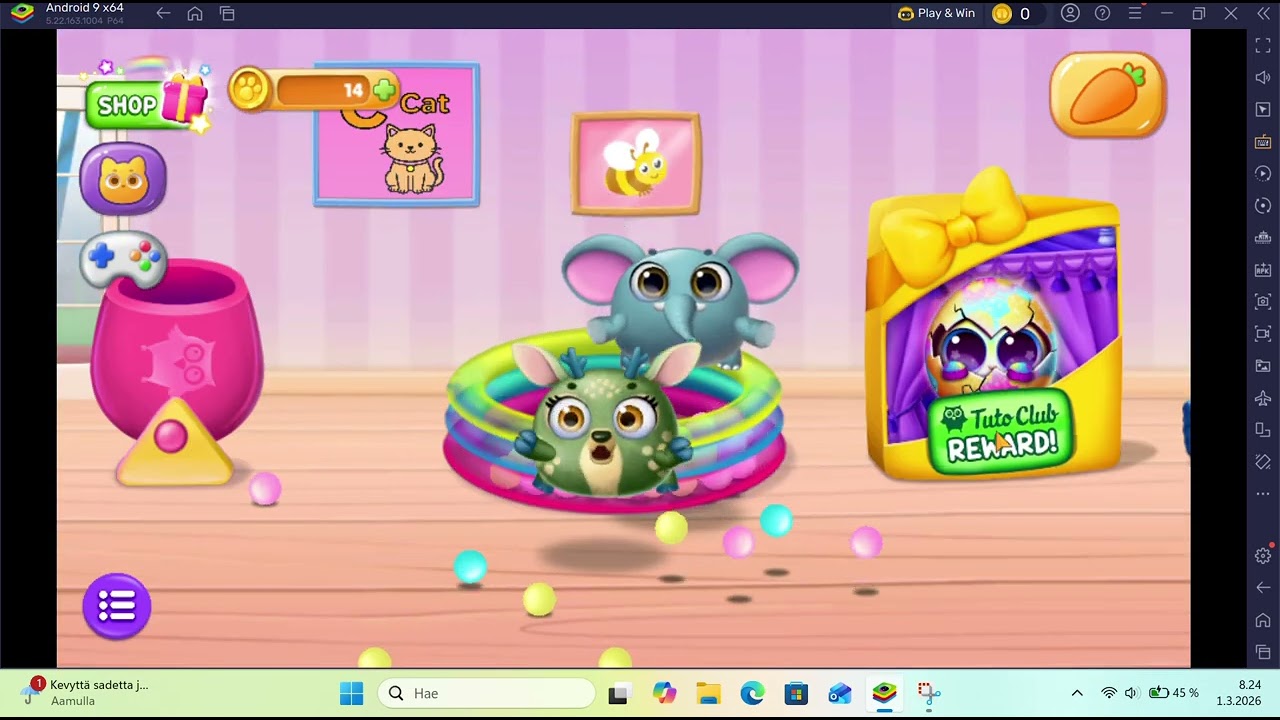Click BlueStacks top back arrow
Image resolution: width=1280 pixels, height=720 pixels.
[163, 13]
